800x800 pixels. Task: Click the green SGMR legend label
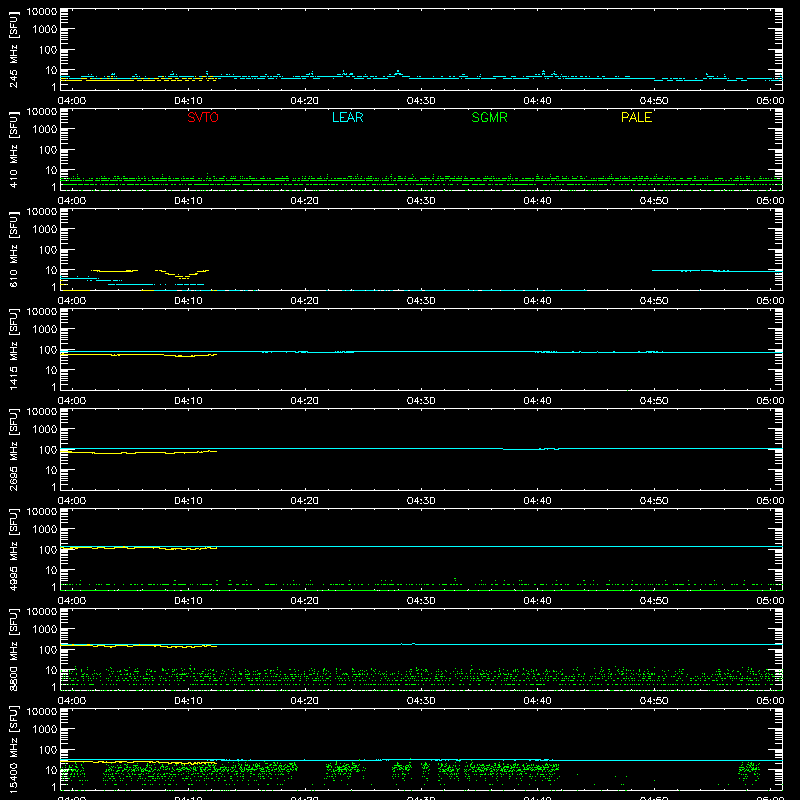pyautogui.click(x=489, y=117)
